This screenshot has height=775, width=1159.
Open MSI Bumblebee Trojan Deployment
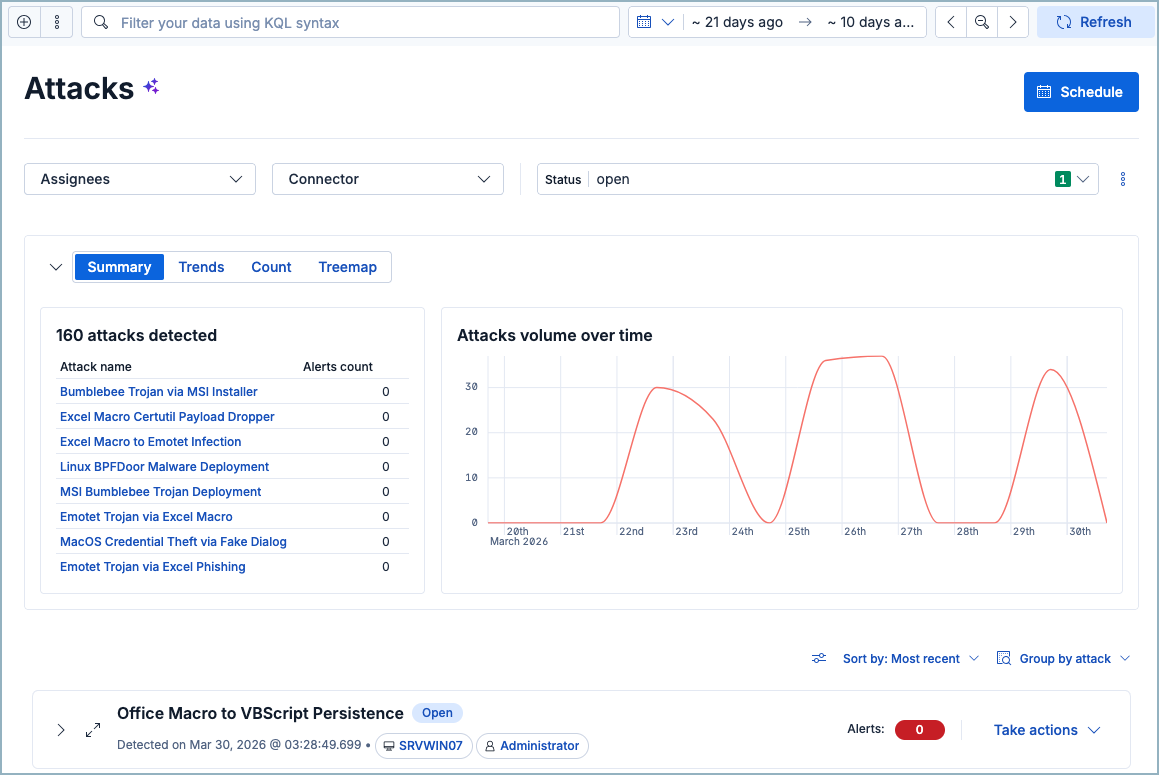pyautogui.click(x=160, y=492)
